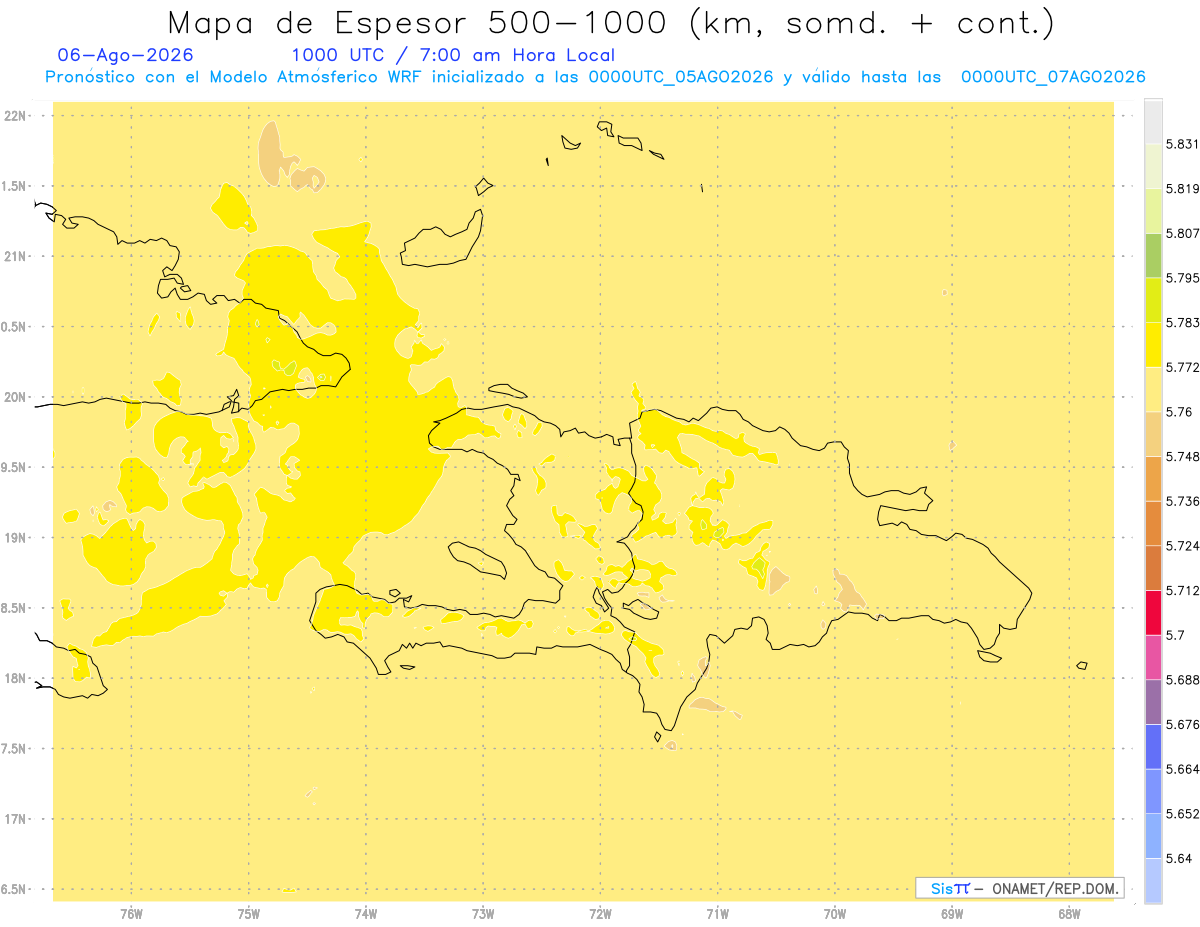This screenshot has width=1200, height=927.
Task: Click the legend value 5.831
Action: (x=1183, y=144)
